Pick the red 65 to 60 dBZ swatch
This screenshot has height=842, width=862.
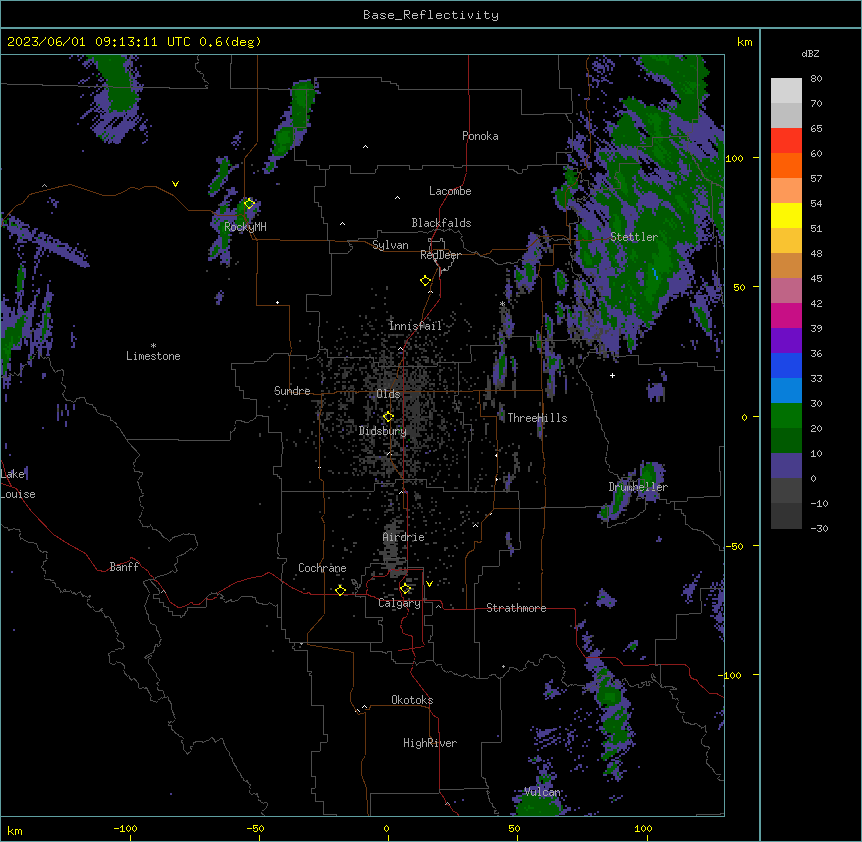tap(786, 141)
